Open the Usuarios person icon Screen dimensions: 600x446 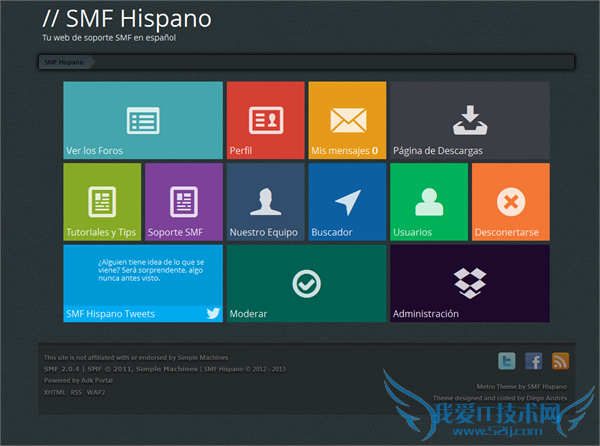(x=429, y=202)
